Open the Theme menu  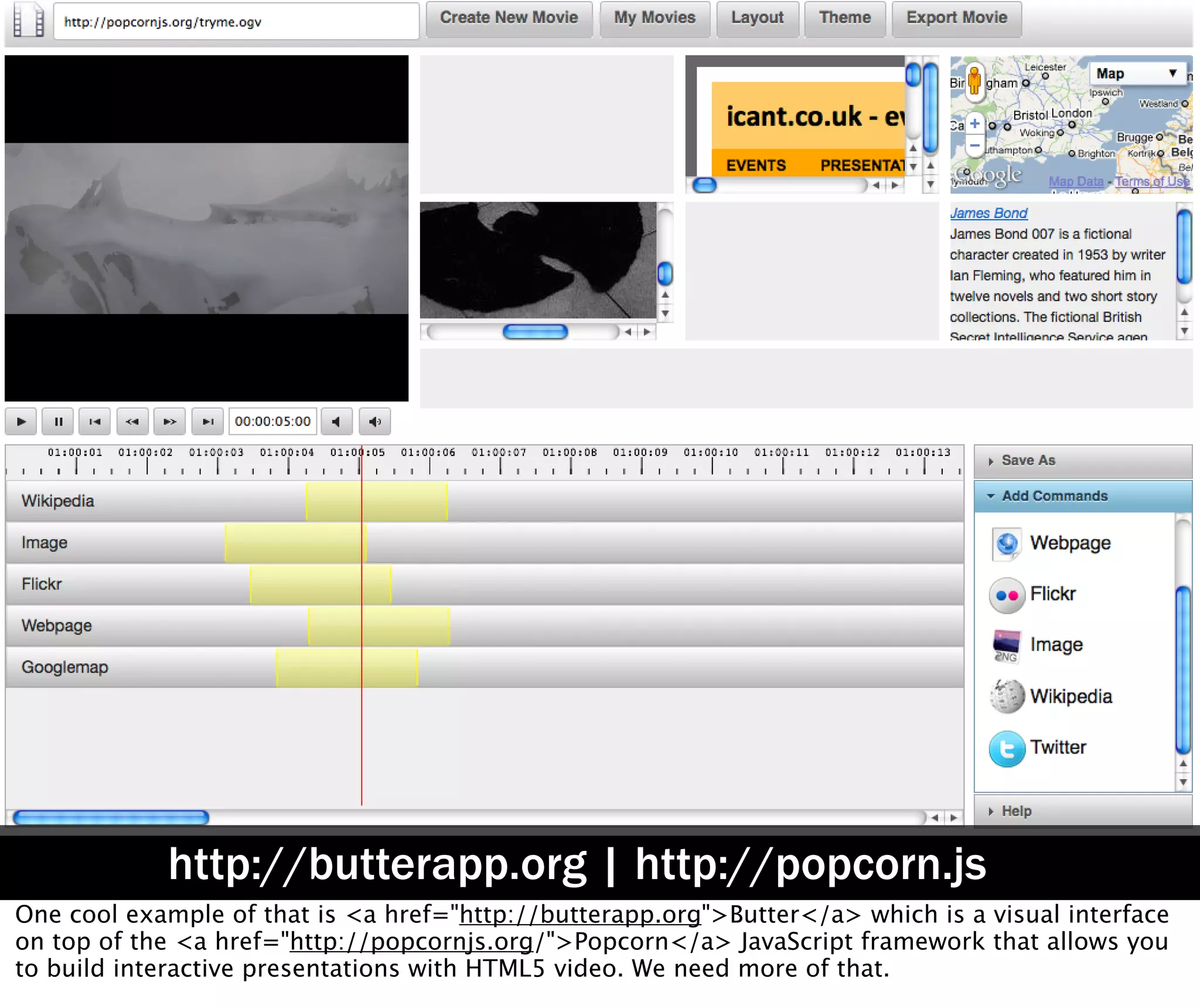point(844,18)
